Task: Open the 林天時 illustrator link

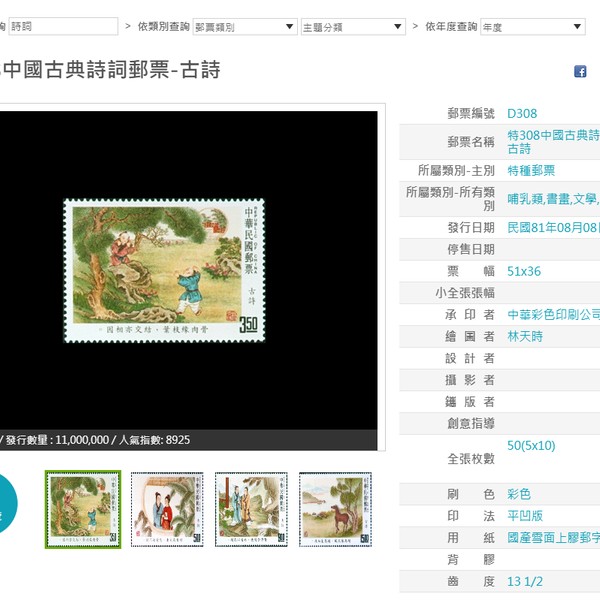Action: click(x=525, y=337)
